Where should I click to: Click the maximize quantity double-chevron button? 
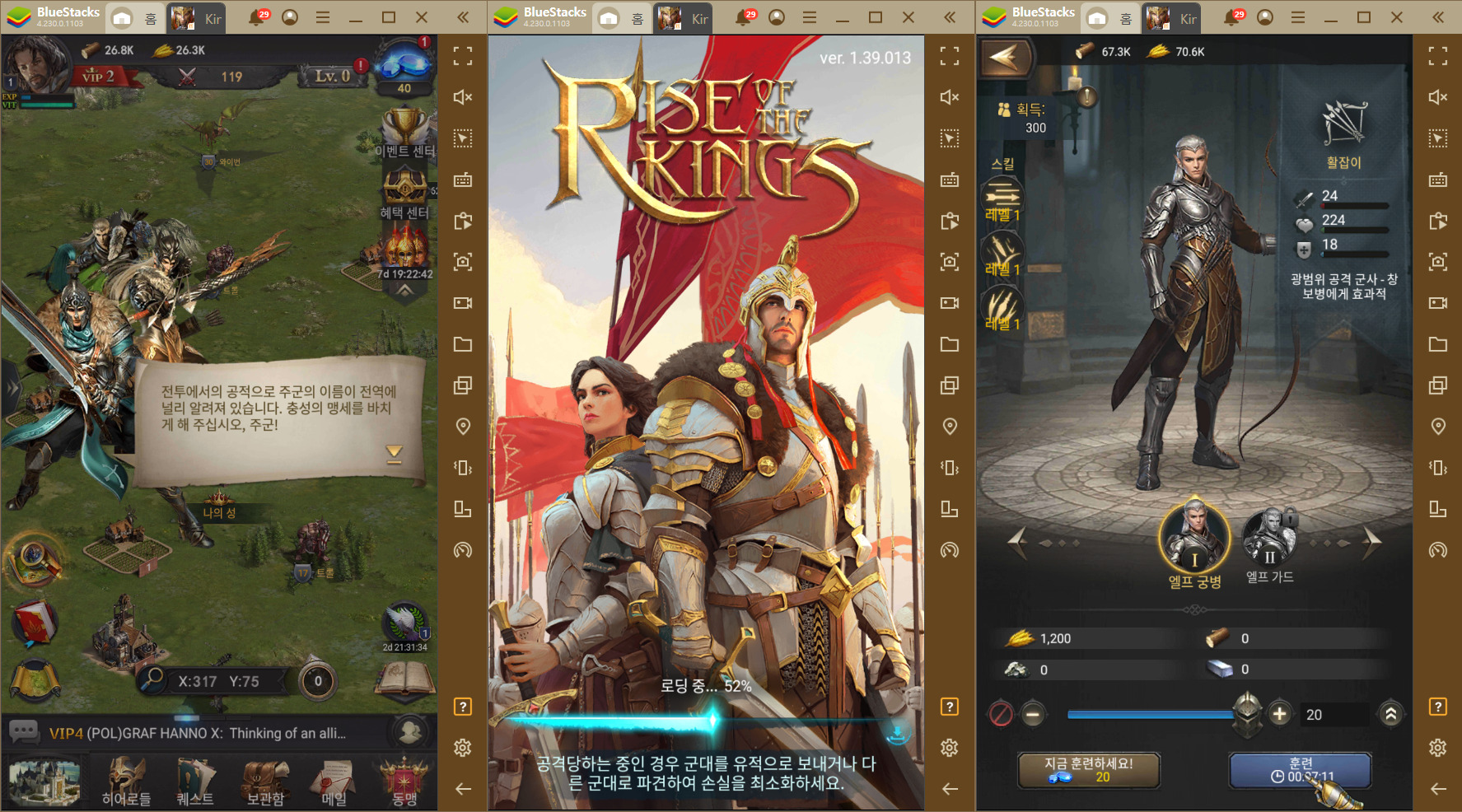pos(1391,714)
